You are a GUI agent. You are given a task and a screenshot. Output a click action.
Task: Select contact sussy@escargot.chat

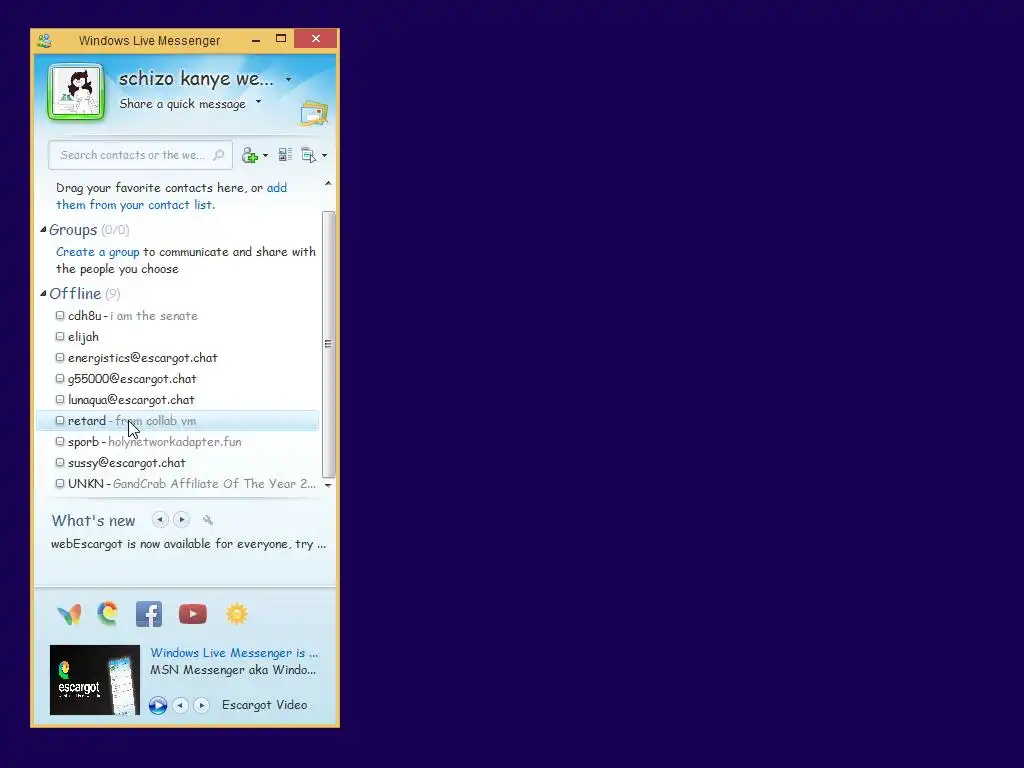click(178, 462)
